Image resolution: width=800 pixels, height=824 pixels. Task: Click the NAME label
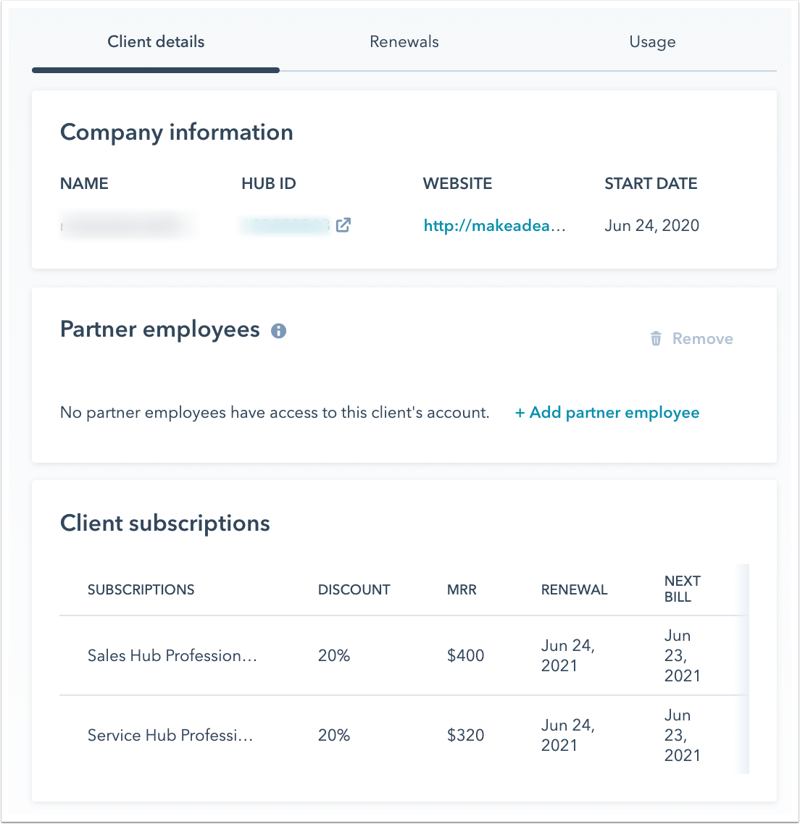(84, 183)
